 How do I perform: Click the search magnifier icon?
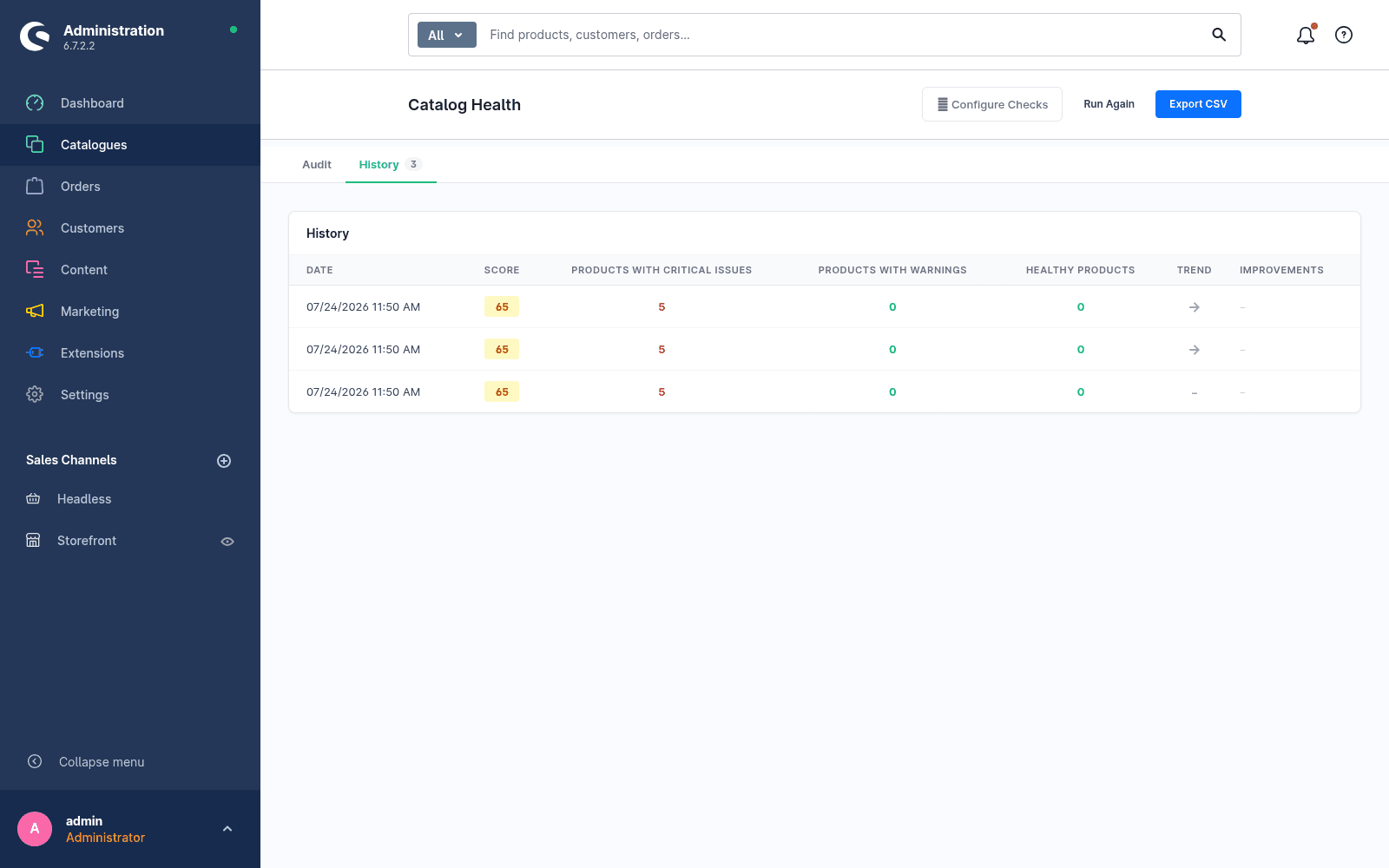coord(1219,35)
